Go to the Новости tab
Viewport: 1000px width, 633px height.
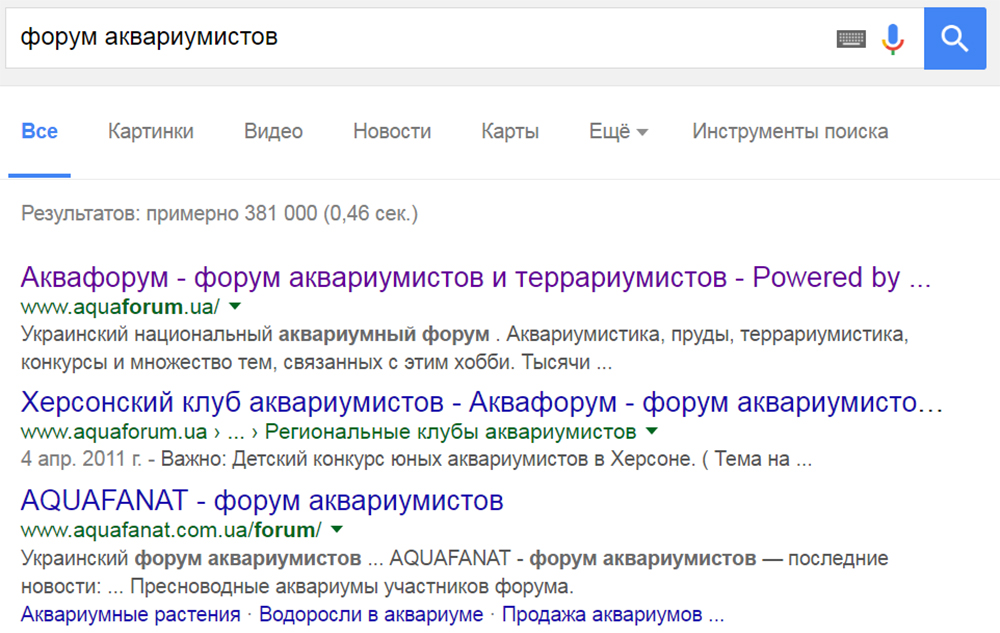(392, 132)
